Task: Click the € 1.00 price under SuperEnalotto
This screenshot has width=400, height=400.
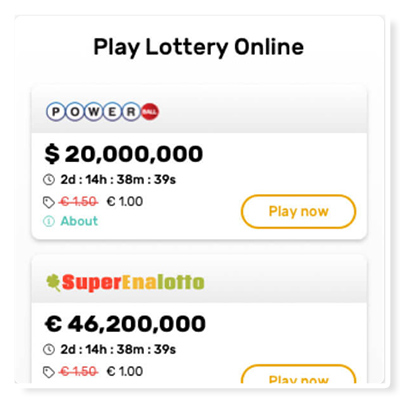Action: pos(125,371)
